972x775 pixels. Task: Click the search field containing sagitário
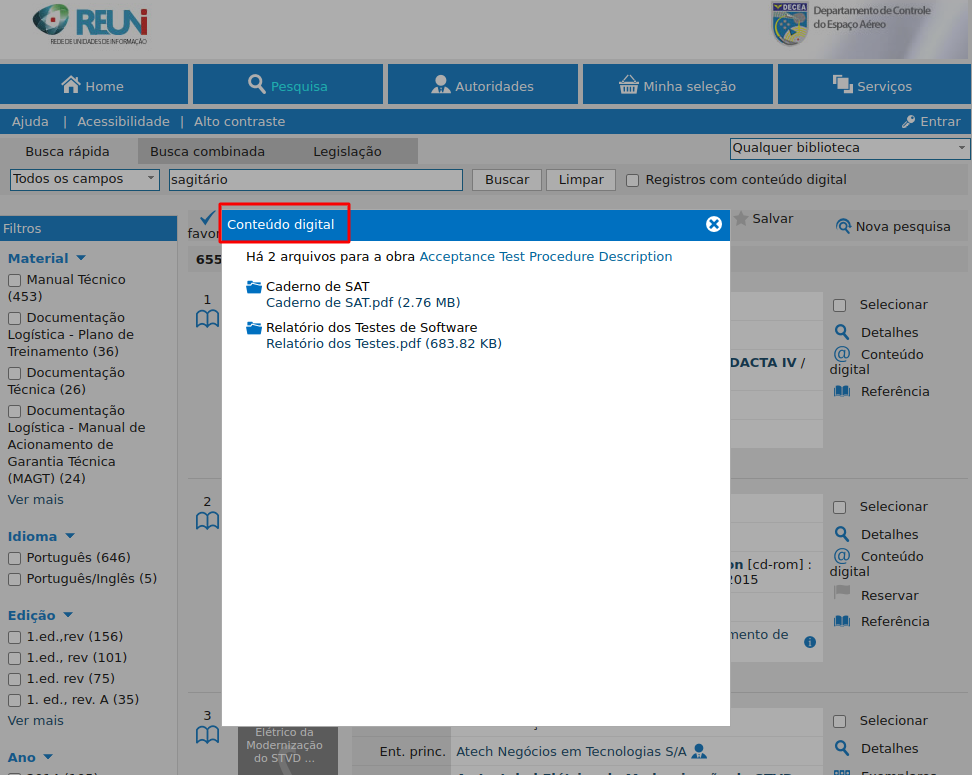pyautogui.click(x=316, y=180)
